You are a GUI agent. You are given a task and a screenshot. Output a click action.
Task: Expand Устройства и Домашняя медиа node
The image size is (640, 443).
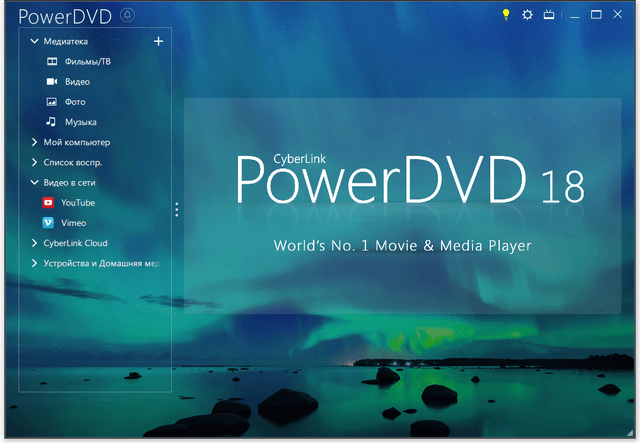click(34, 264)
